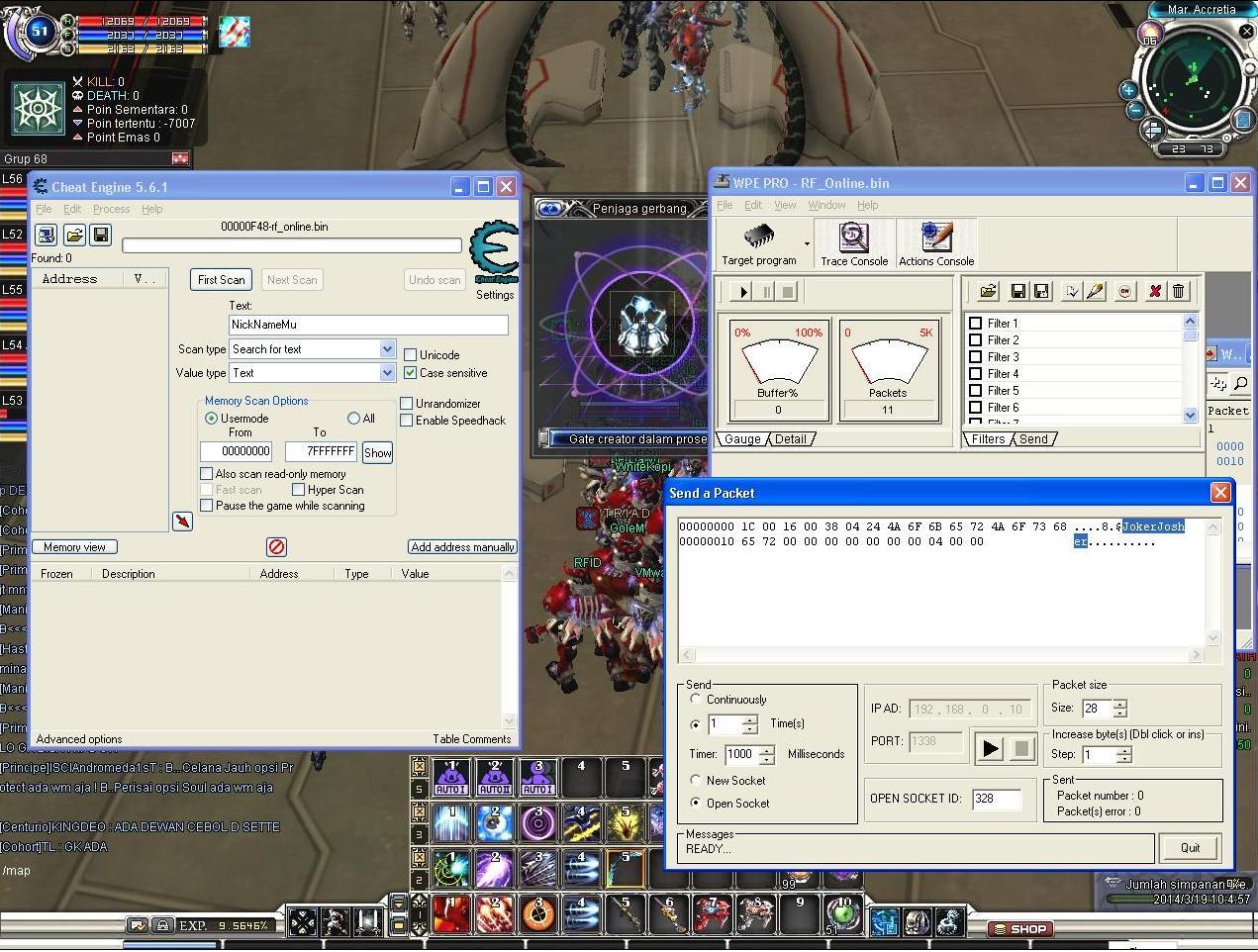Click AUTO II skill in slot 2

[495, 778]
